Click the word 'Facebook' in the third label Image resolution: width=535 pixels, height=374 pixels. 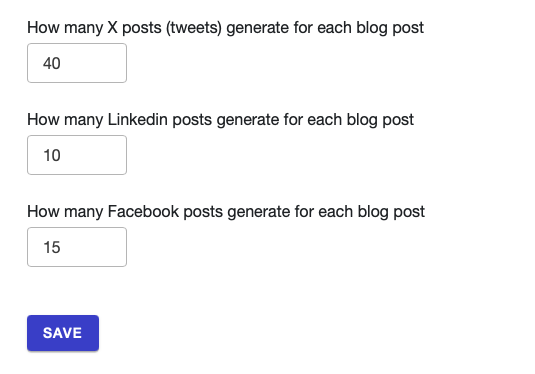click(x=143, y=212)
